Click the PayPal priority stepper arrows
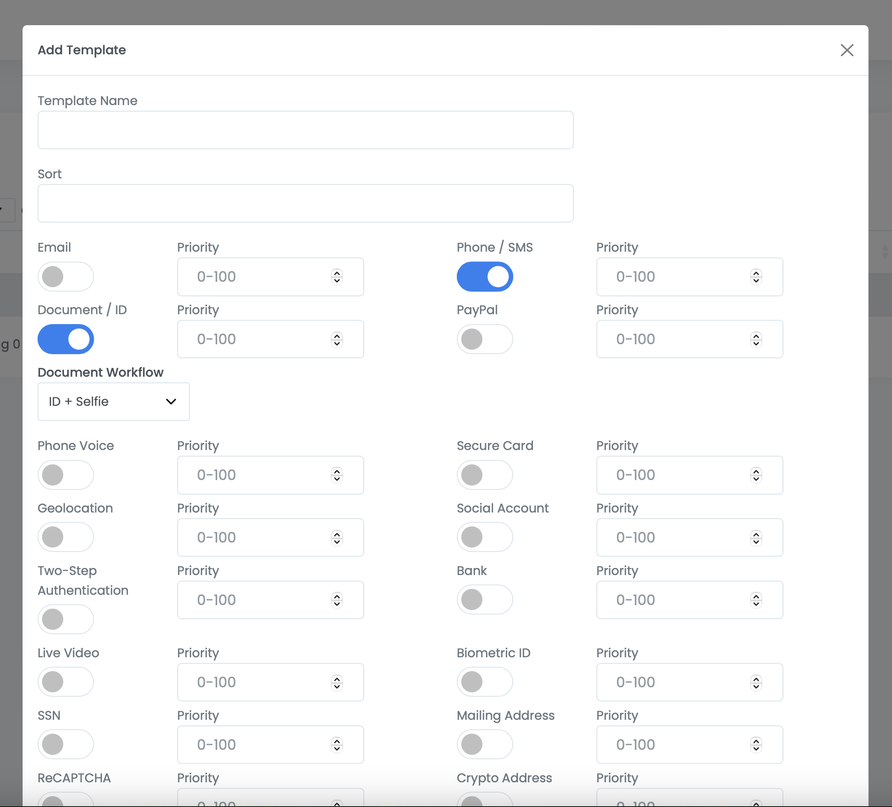 click(x=756, y=339)
